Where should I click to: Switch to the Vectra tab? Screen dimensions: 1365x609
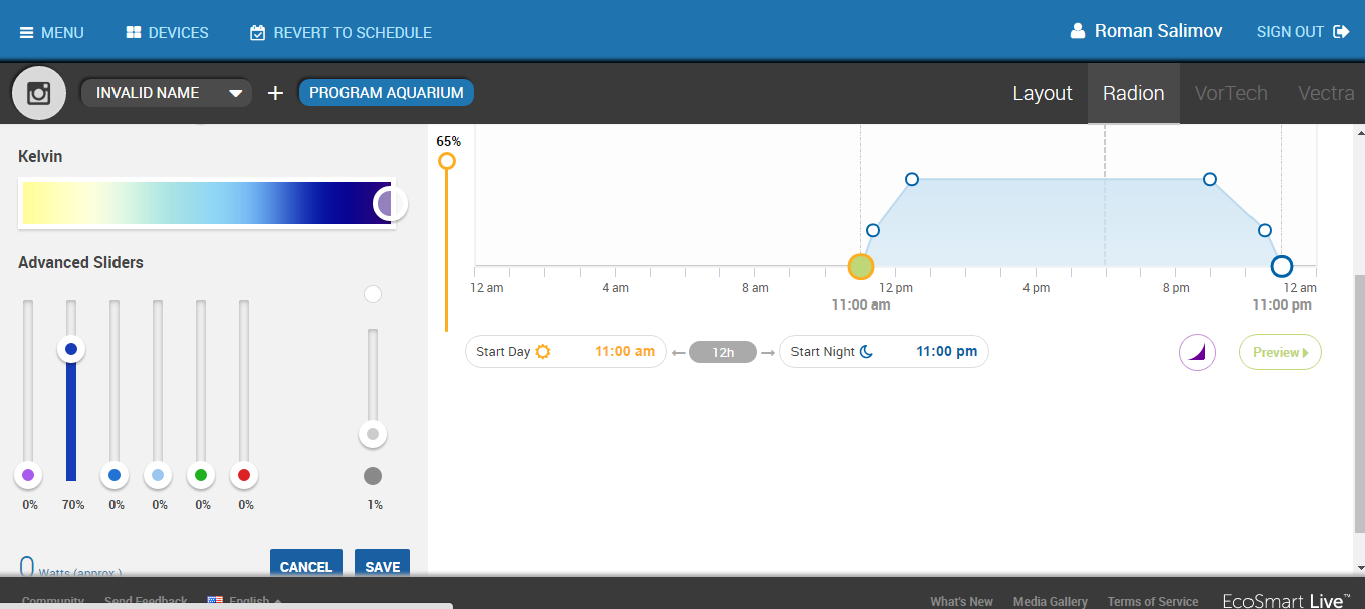1326,93
